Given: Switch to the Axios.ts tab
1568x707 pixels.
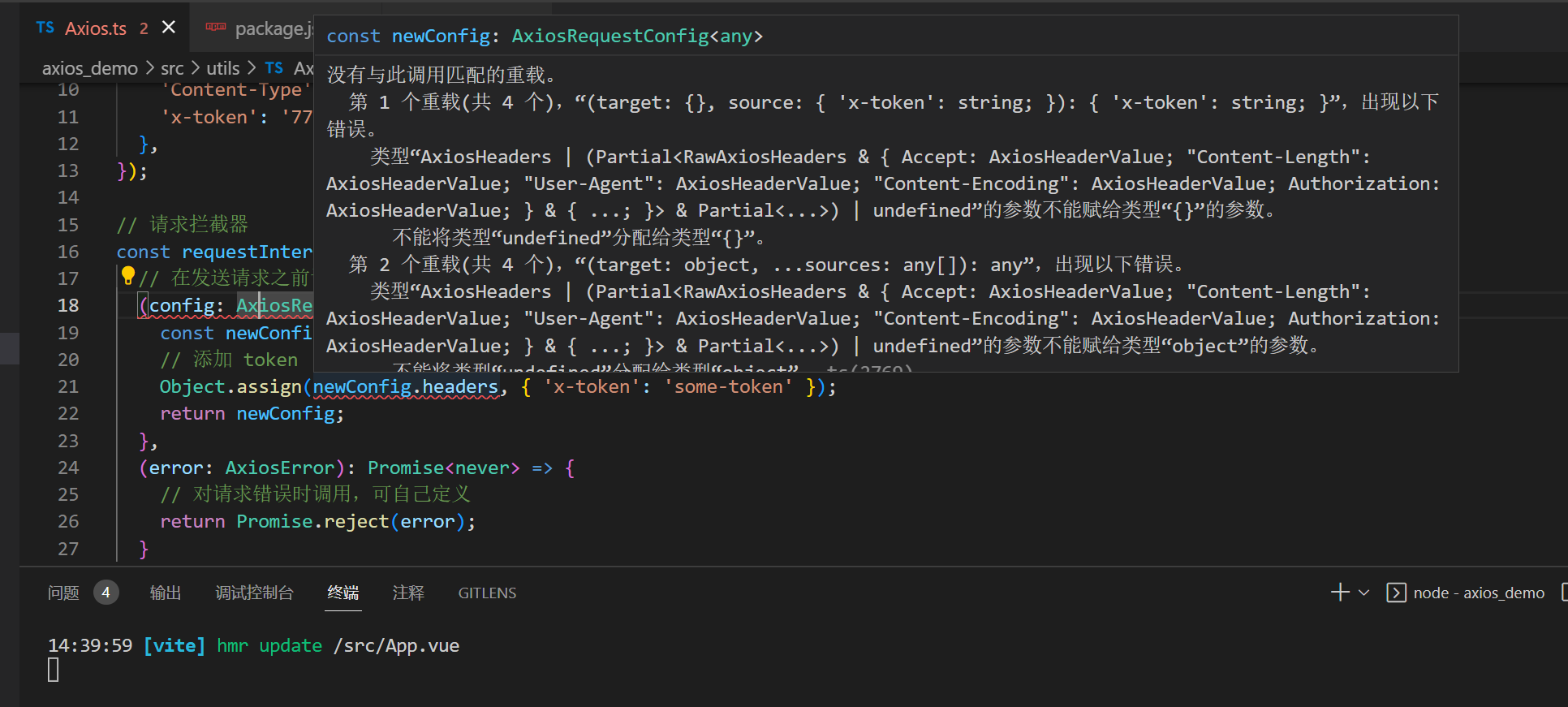Looking at the screenshot, I should 96,28.
